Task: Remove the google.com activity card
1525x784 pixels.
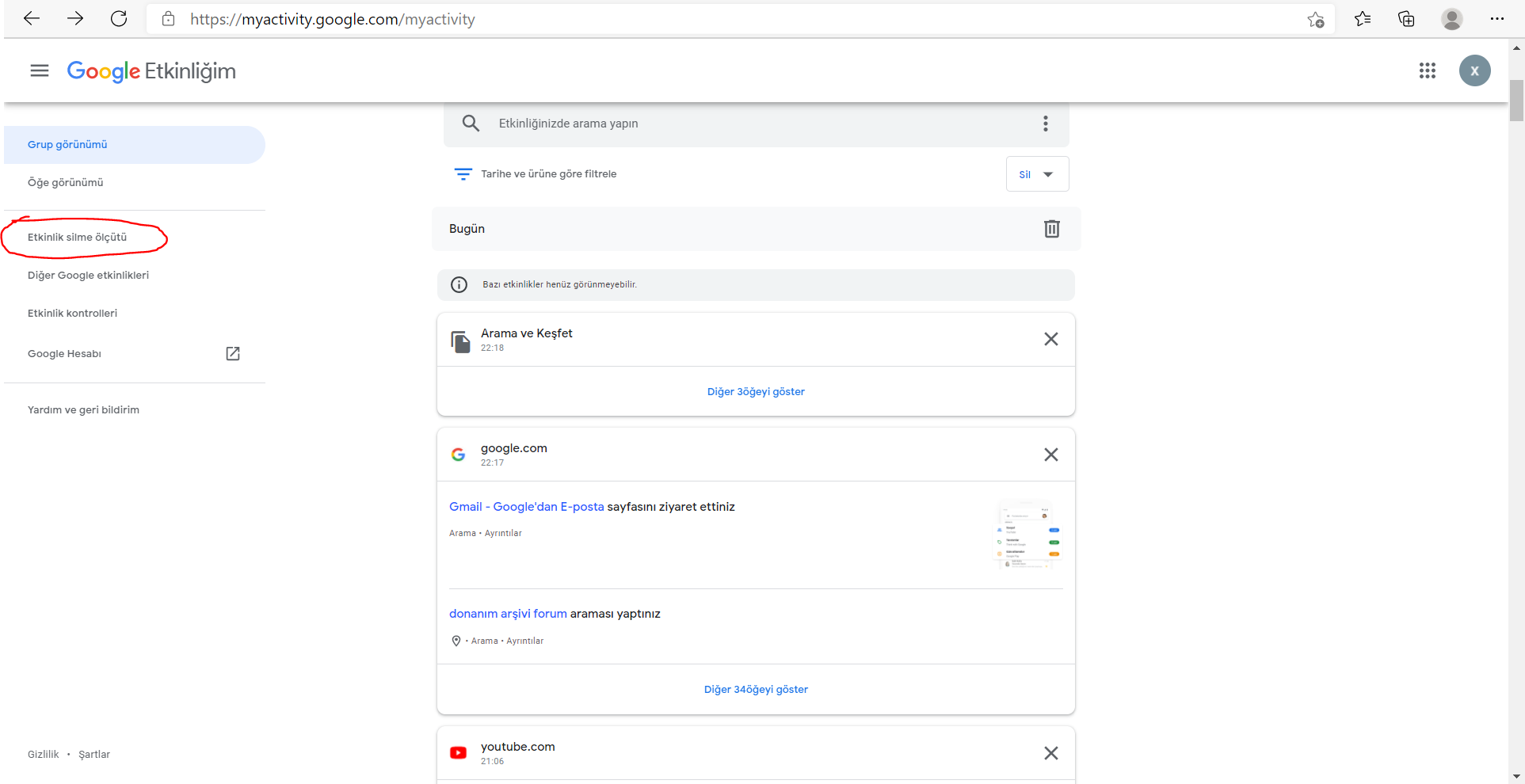Action: (x=1051, y=455)
